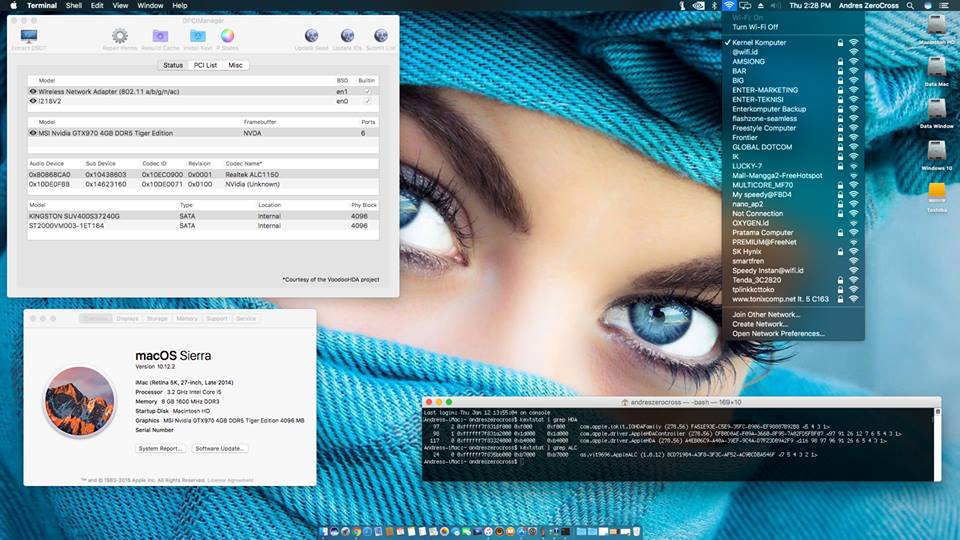This screenshot has width=960, height=540.
Task: Open the P States color wheel icon
Action: click(x=227, y=36)
